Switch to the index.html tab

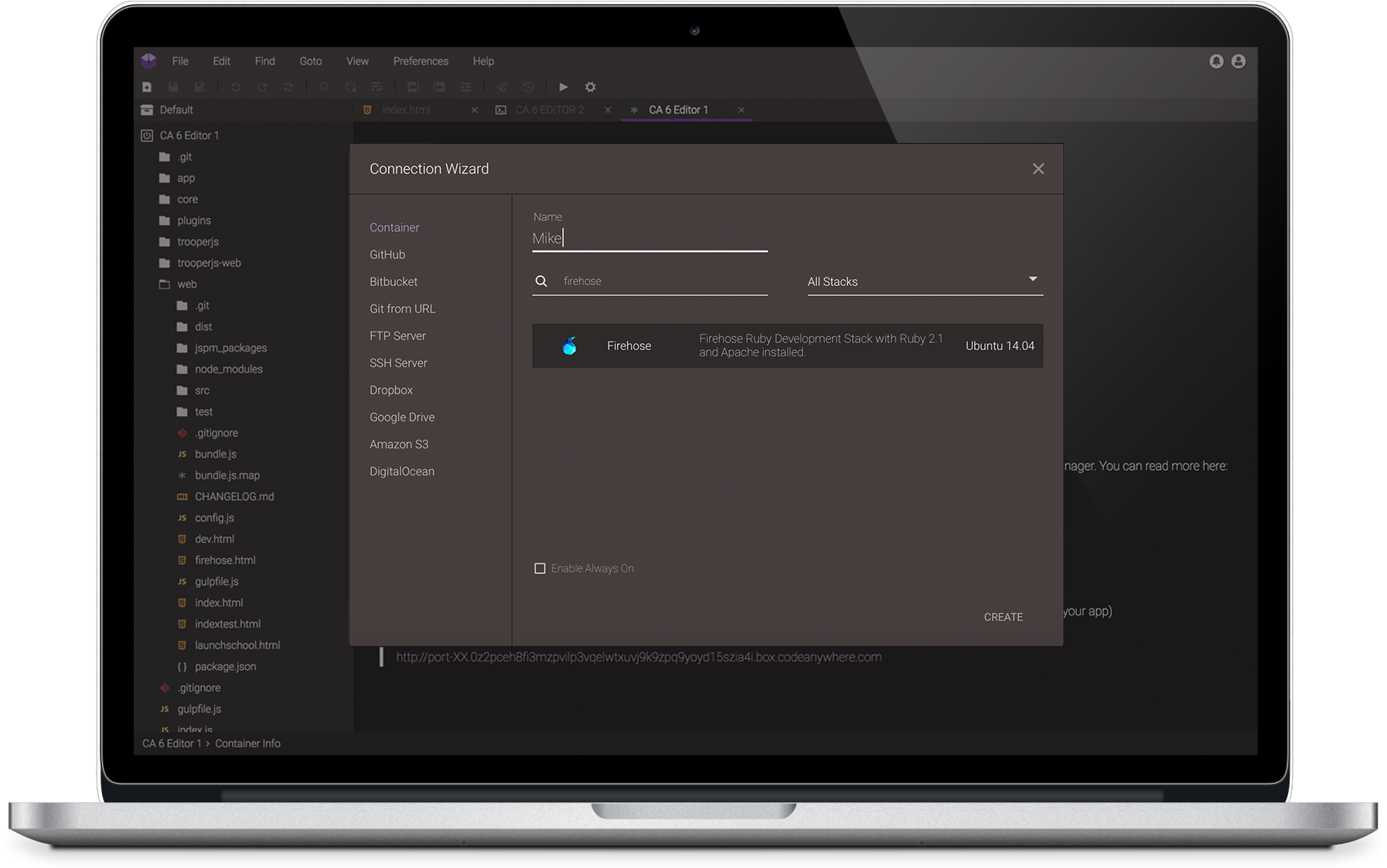click(x=406, y=110)
